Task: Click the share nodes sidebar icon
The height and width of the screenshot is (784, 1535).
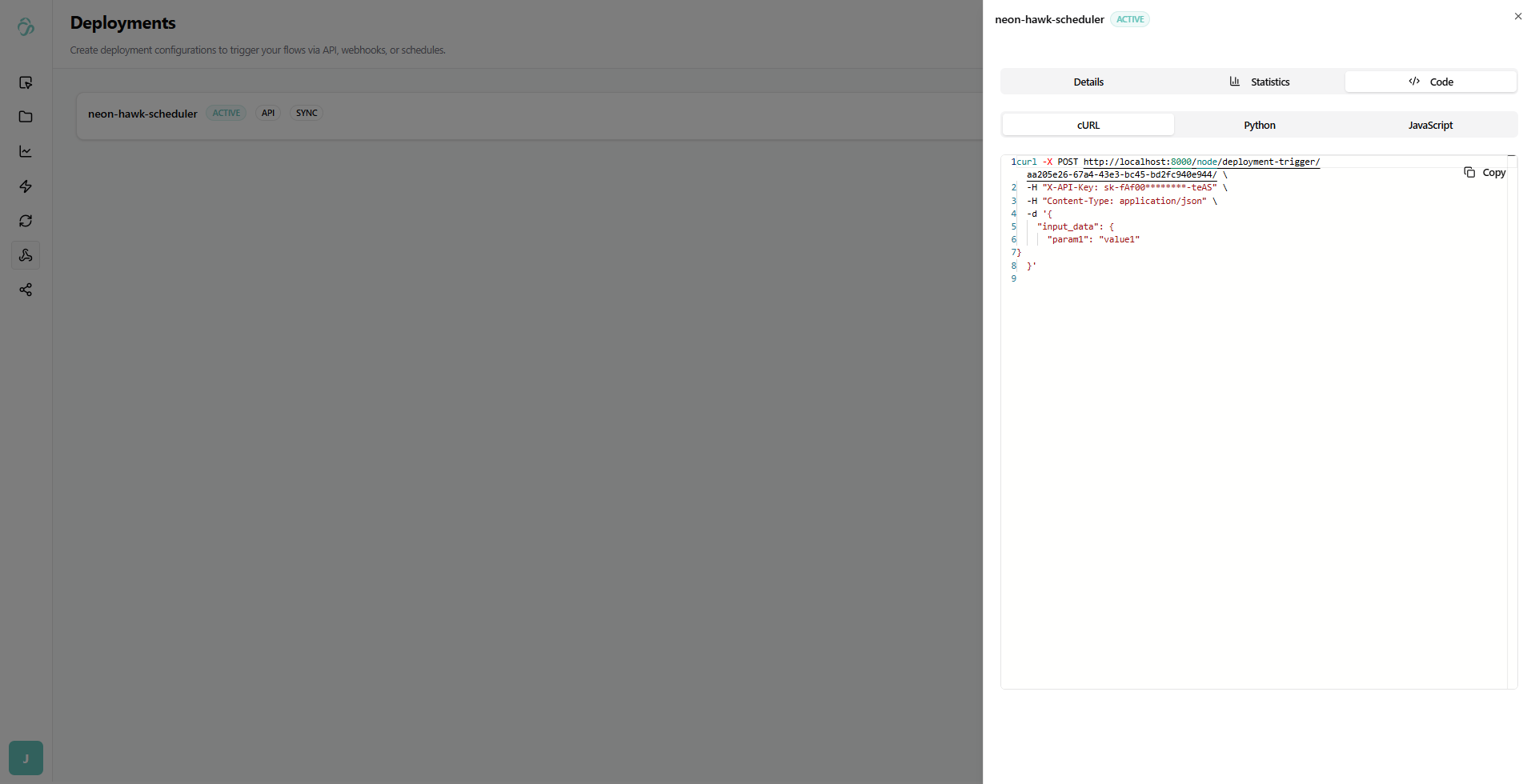Action: coord(26,290)
